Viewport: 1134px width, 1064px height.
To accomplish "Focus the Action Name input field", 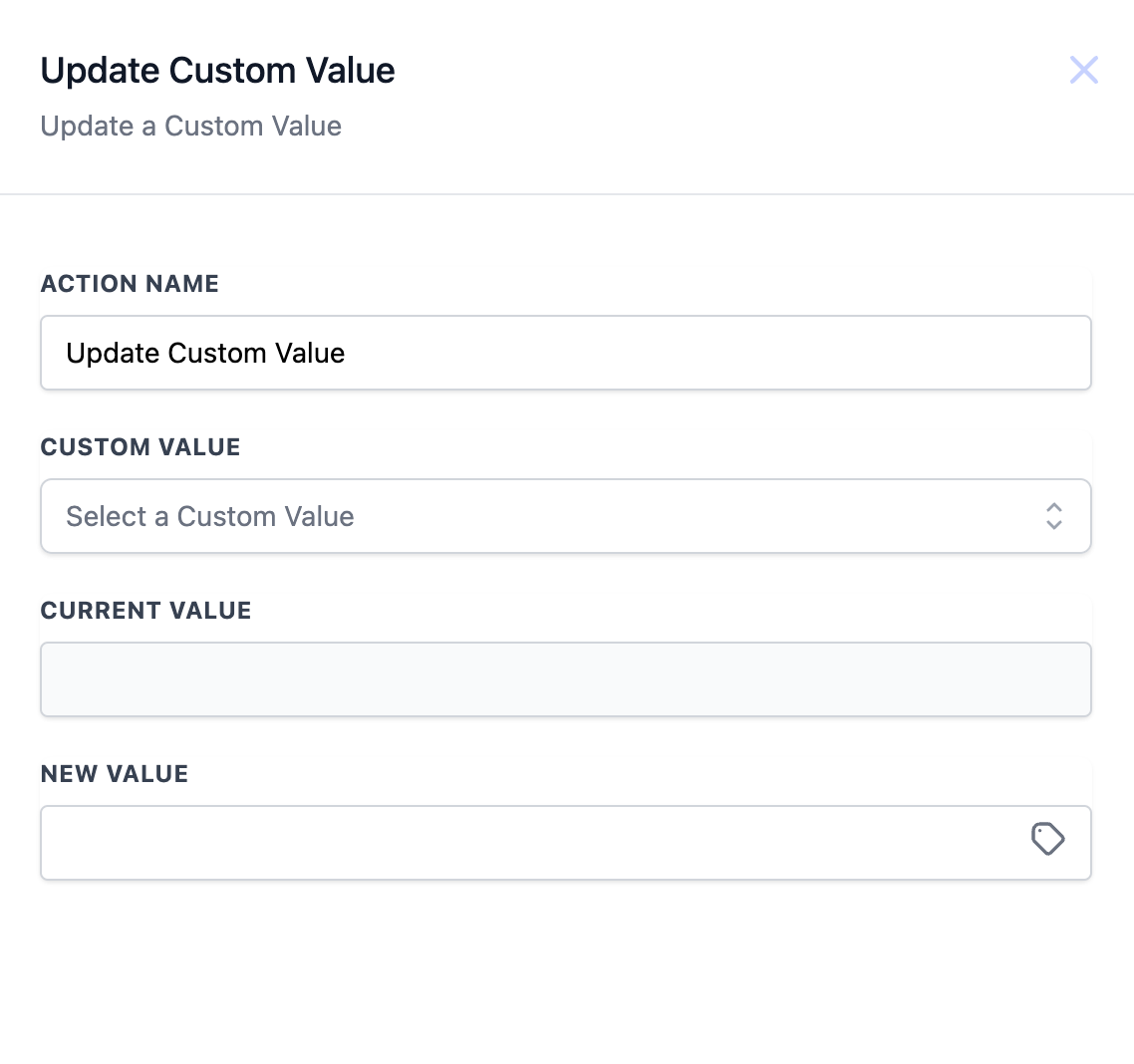I will pos(565,353).
